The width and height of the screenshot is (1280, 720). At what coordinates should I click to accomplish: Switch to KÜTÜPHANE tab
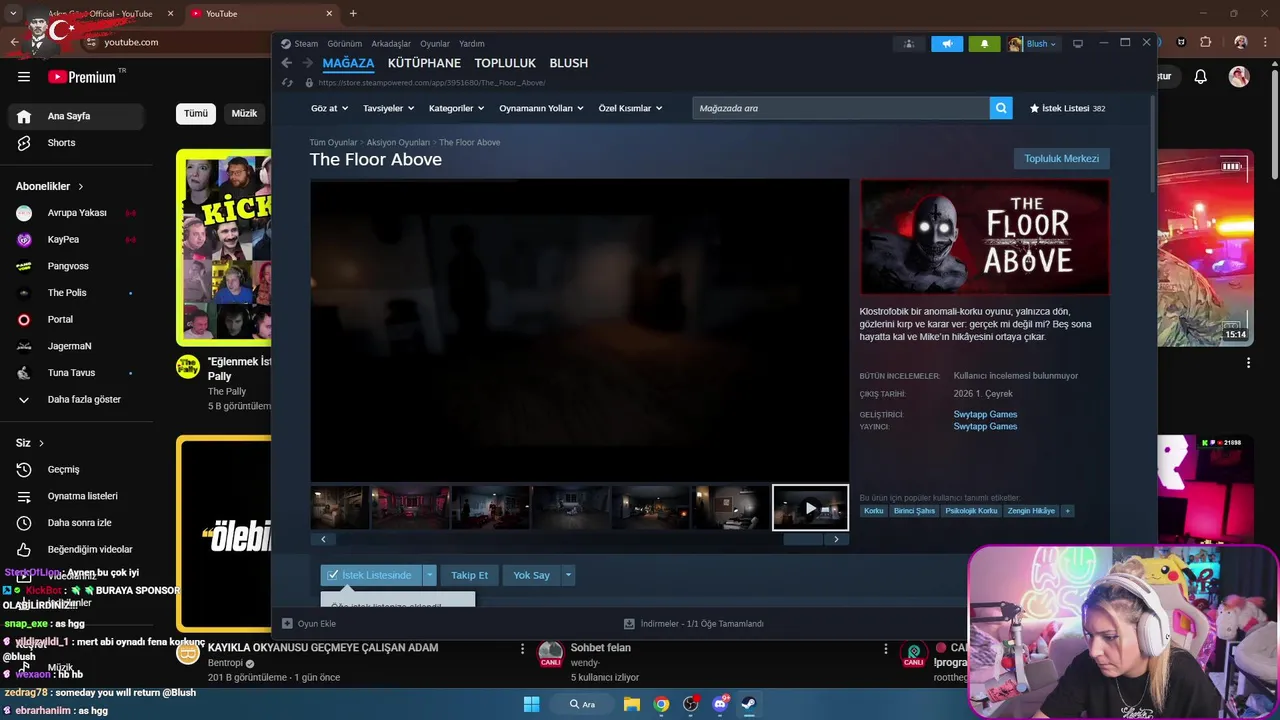tap(424, 63)
